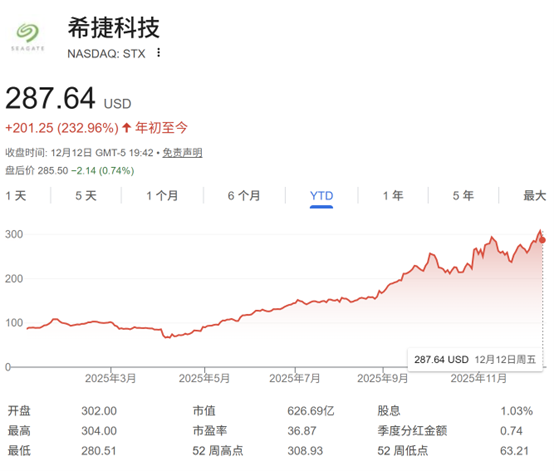Click the 希捷科技 company title
Viewport: 554px width, 471px height.
click(114, 28)
